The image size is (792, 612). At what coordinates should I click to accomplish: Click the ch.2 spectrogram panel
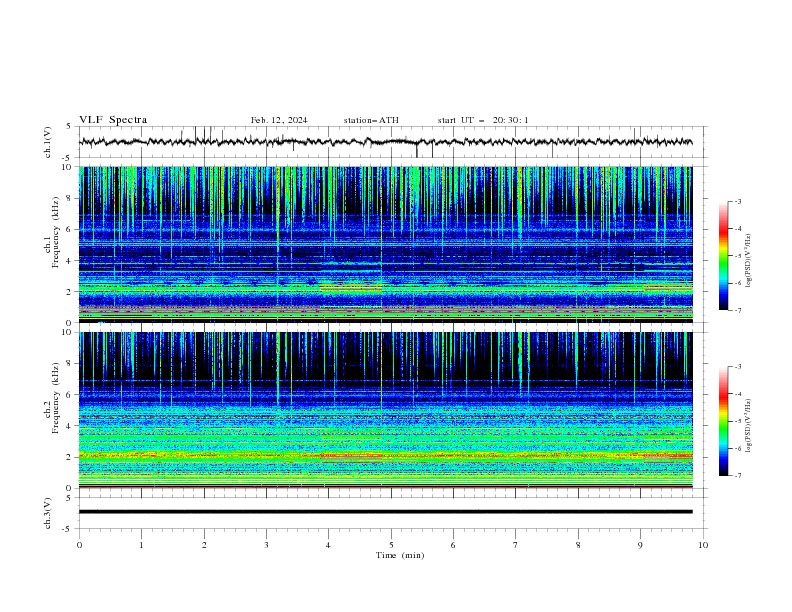pyautogui.click(x=385, y=410)
